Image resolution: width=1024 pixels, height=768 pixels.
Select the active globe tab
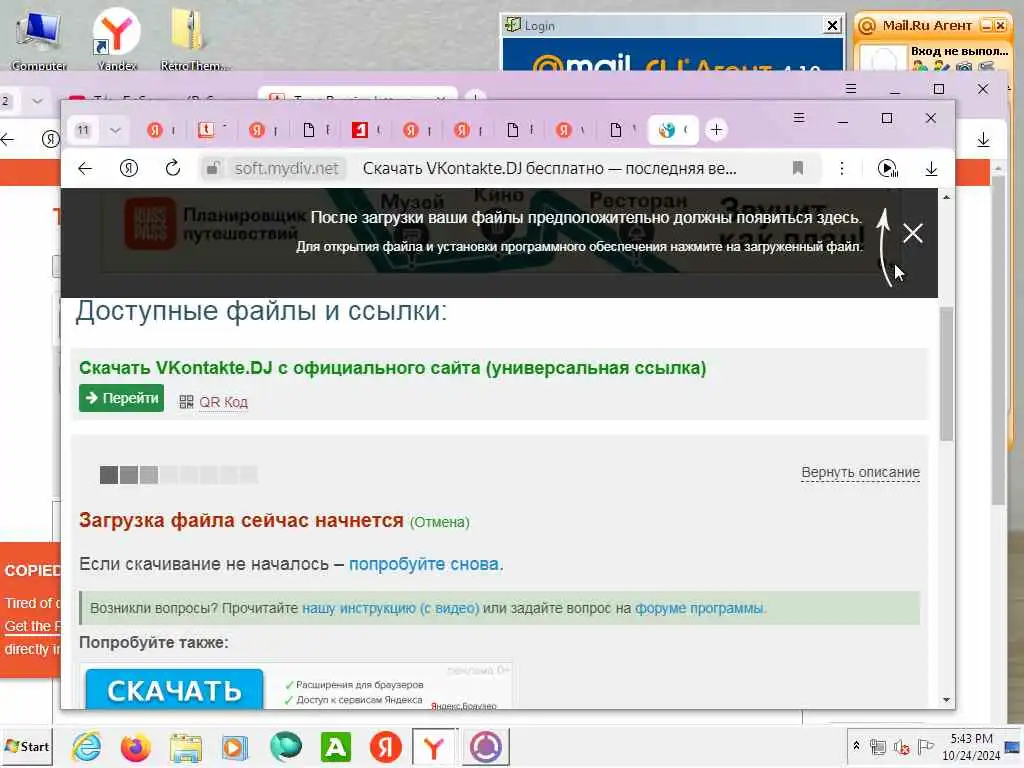coord(673,130)
